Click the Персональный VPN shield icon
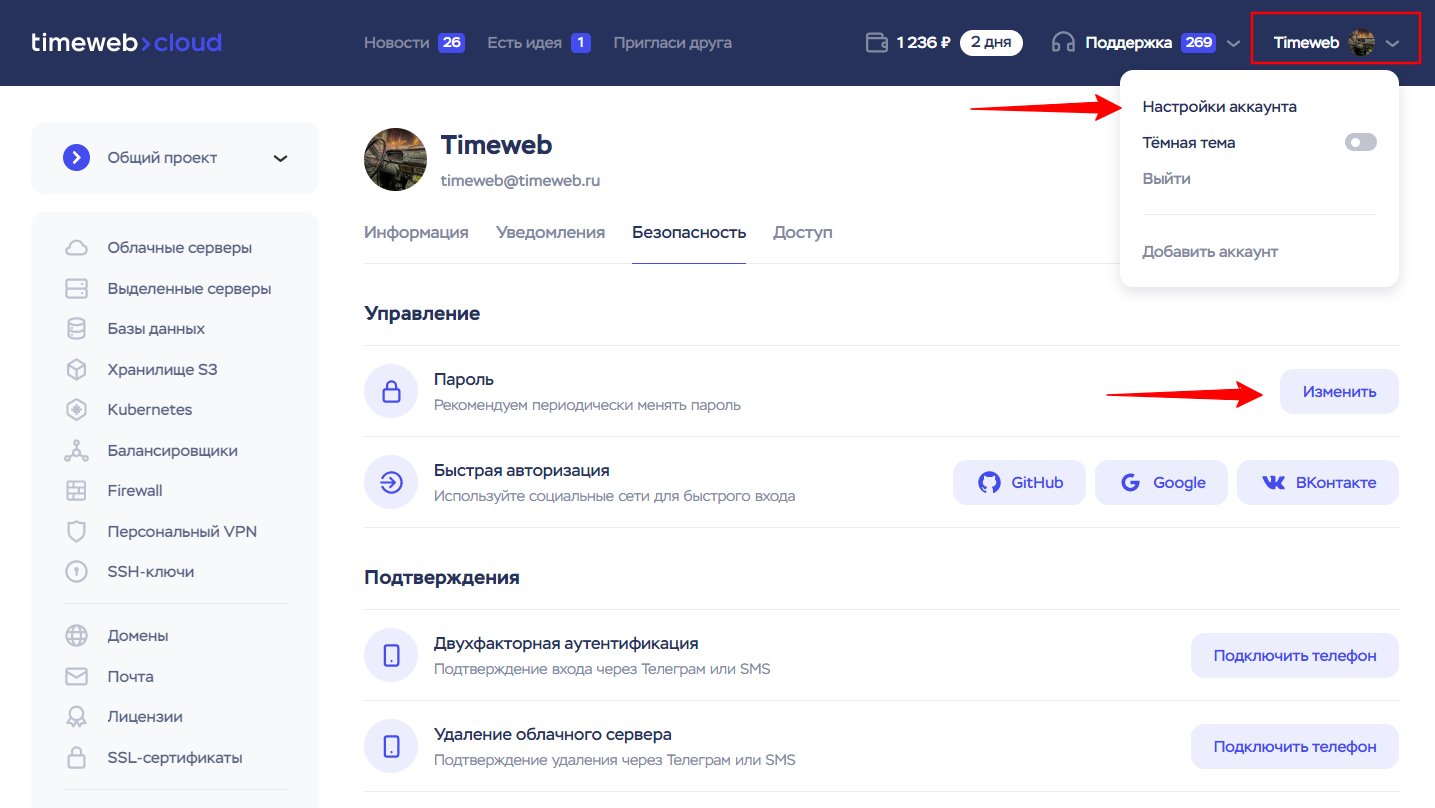Viewport: 1435px width, 808px height. tap(76, 532)
